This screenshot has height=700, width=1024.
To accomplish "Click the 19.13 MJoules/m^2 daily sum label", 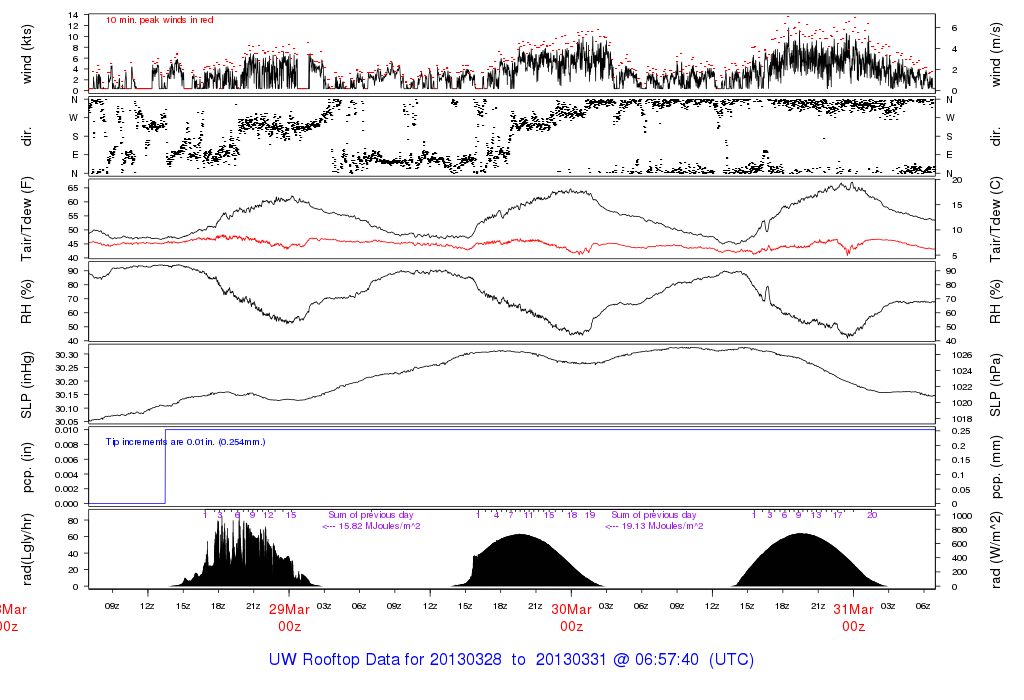I will 654,526.
